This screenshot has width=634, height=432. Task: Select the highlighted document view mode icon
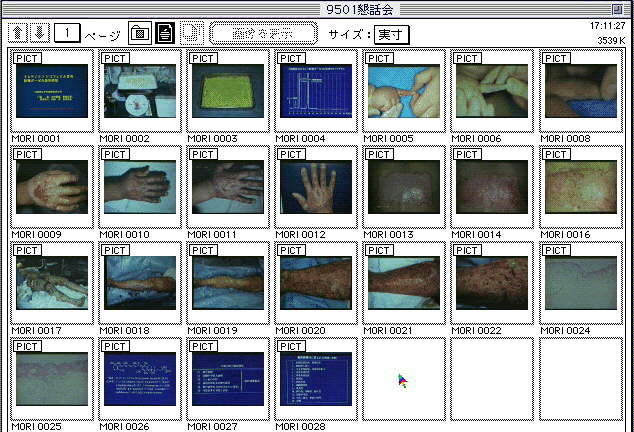click(165, 35)
